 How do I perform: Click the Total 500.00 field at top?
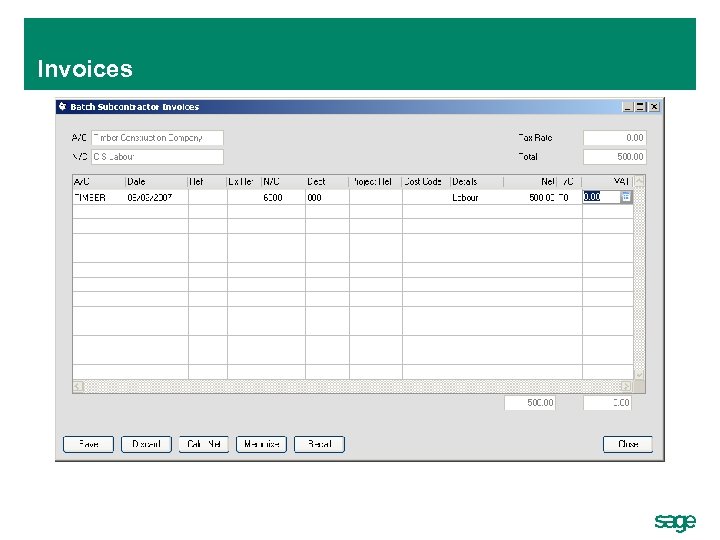(615, 157)
